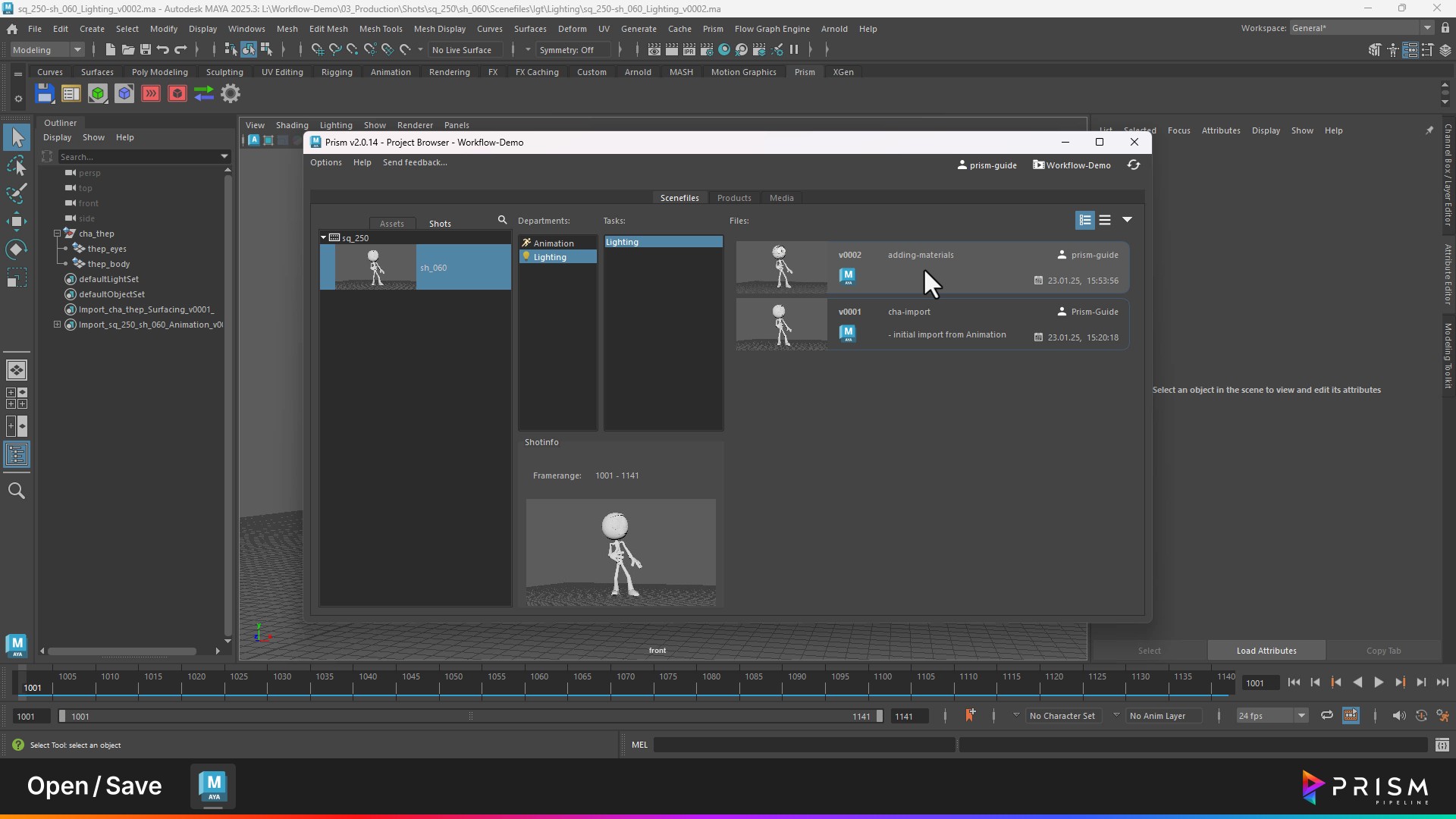Select thep_body in Outliner
Screen dimensions: 1456x819
pos(108,264)
